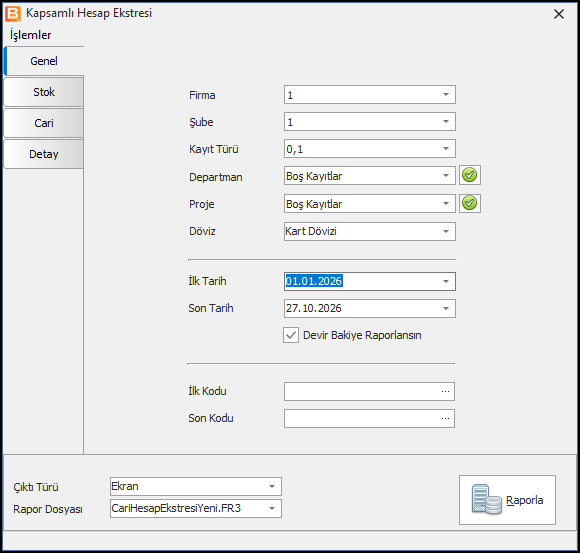Open the Proje dropdown list
The height and width of the screenshot is (553, 580).
click(446, 203)
